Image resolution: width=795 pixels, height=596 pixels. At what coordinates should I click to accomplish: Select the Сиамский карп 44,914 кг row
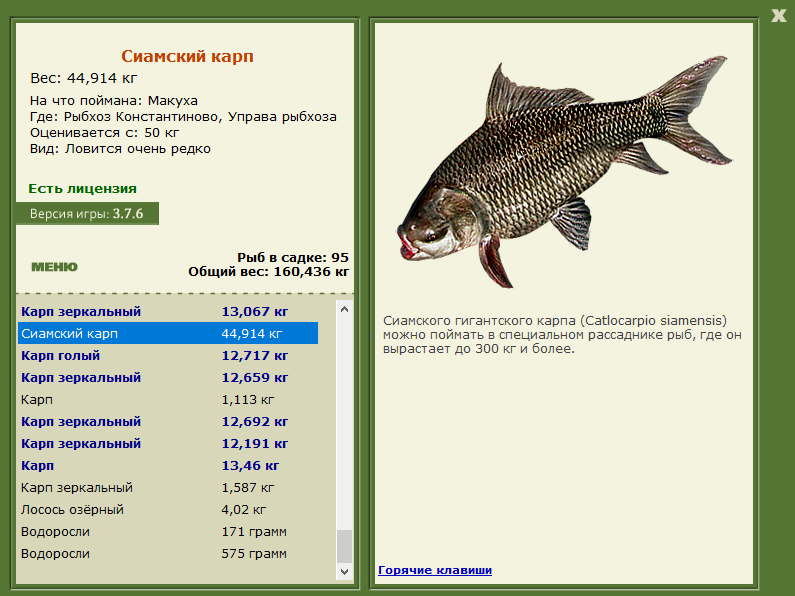168,333
